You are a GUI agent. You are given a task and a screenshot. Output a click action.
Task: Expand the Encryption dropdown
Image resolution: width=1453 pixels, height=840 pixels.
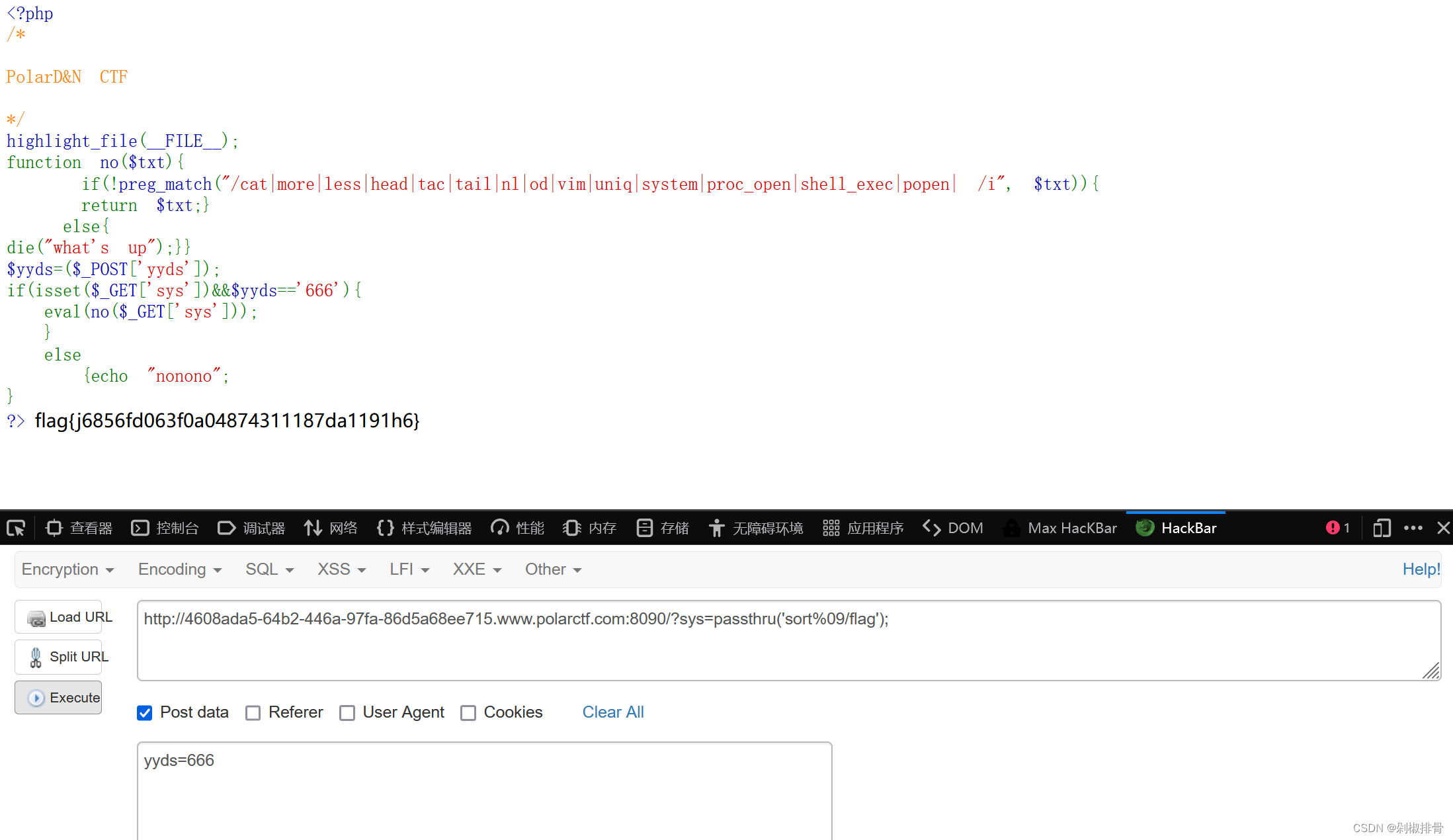67,569
